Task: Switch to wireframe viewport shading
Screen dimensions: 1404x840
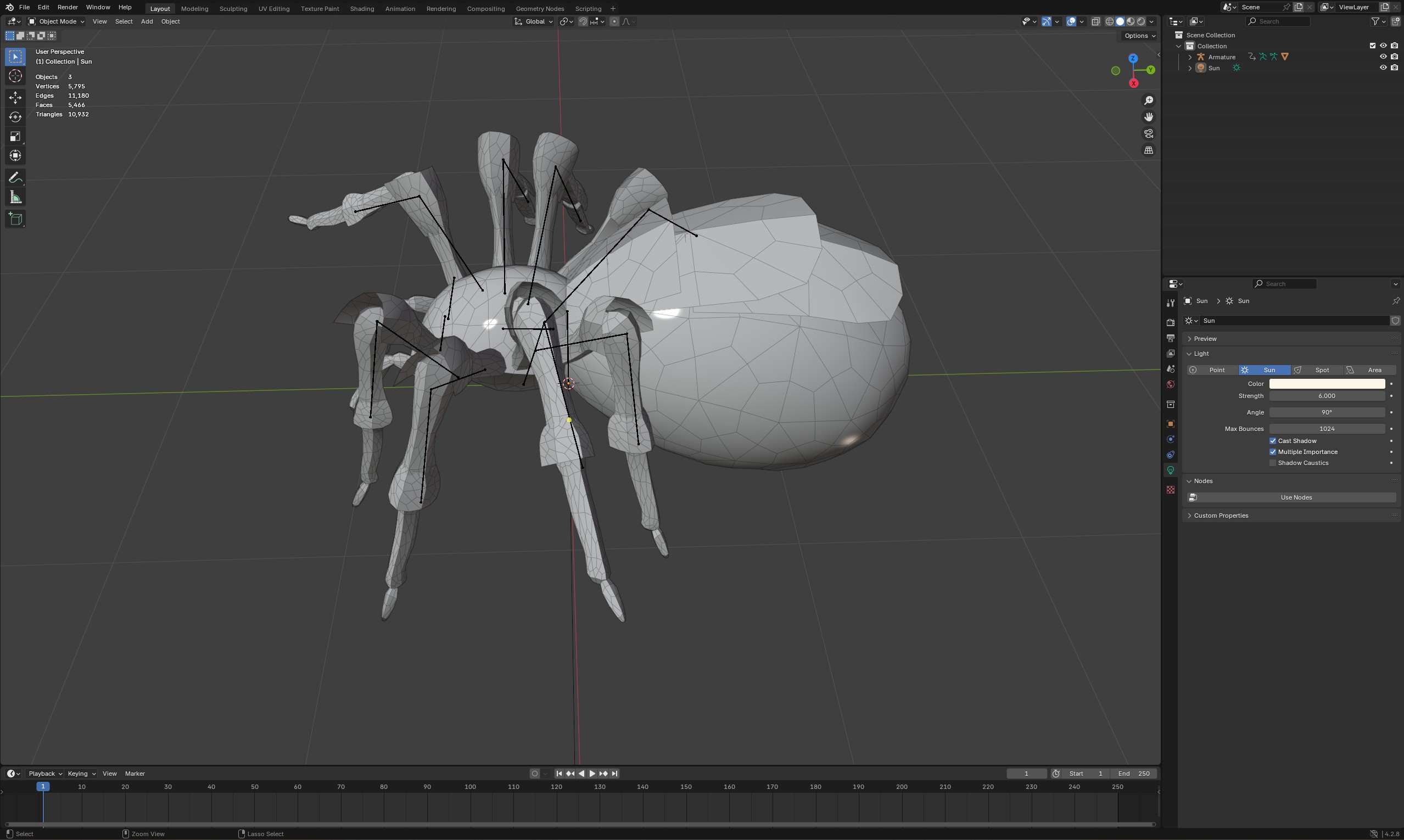Action: point(1110,21)
